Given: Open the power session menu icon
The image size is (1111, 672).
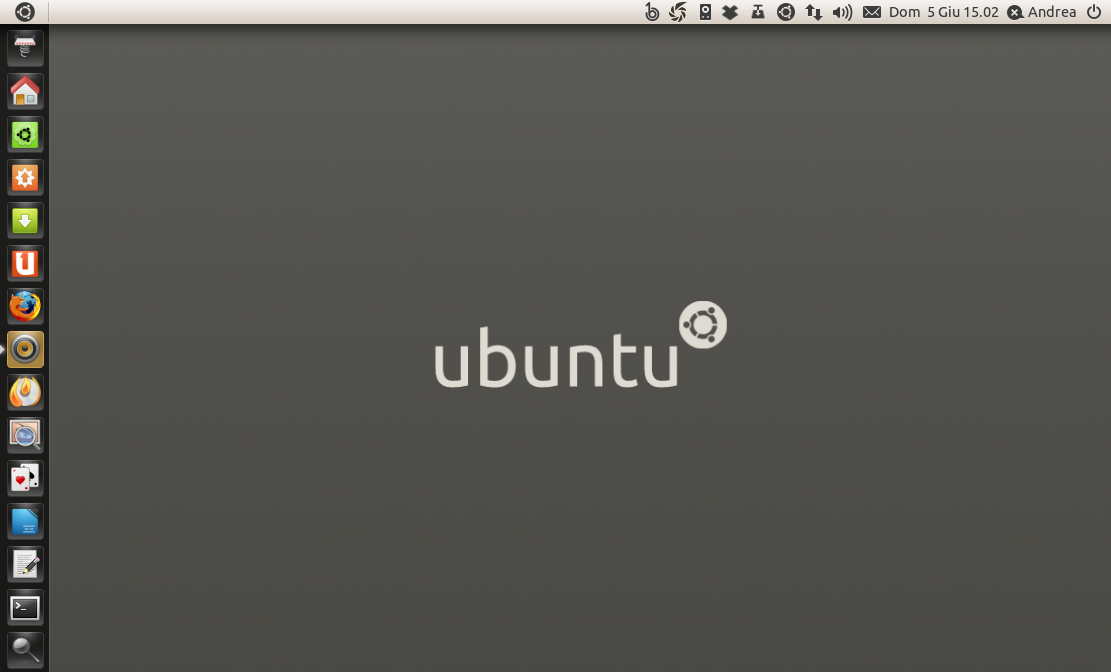Looking at the screenshot, I should (x=1094, y=12).
